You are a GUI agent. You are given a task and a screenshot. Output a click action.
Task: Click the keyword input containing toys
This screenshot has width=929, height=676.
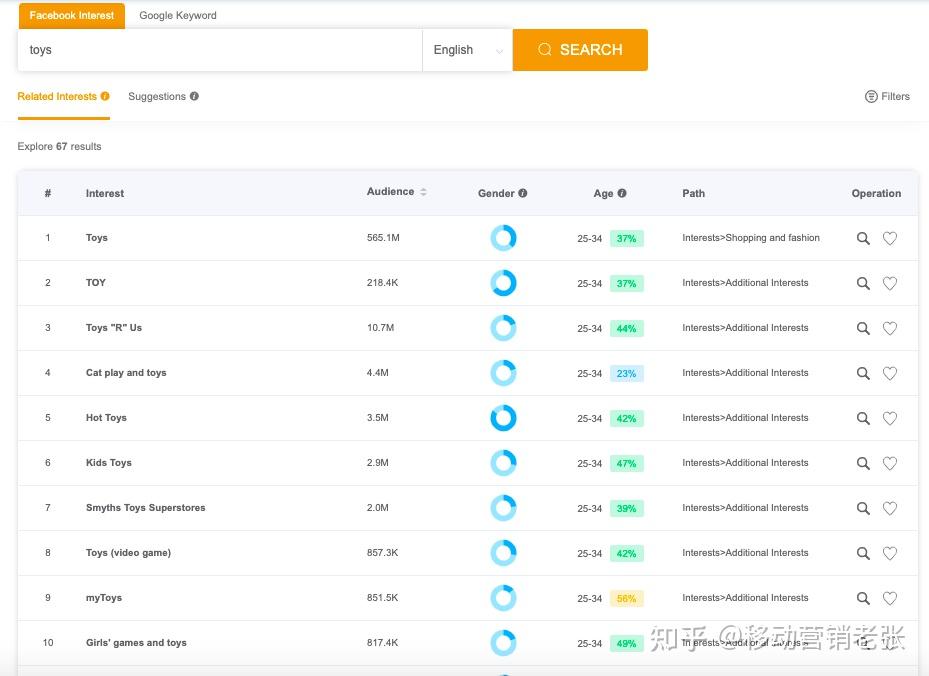pos(220,50)
